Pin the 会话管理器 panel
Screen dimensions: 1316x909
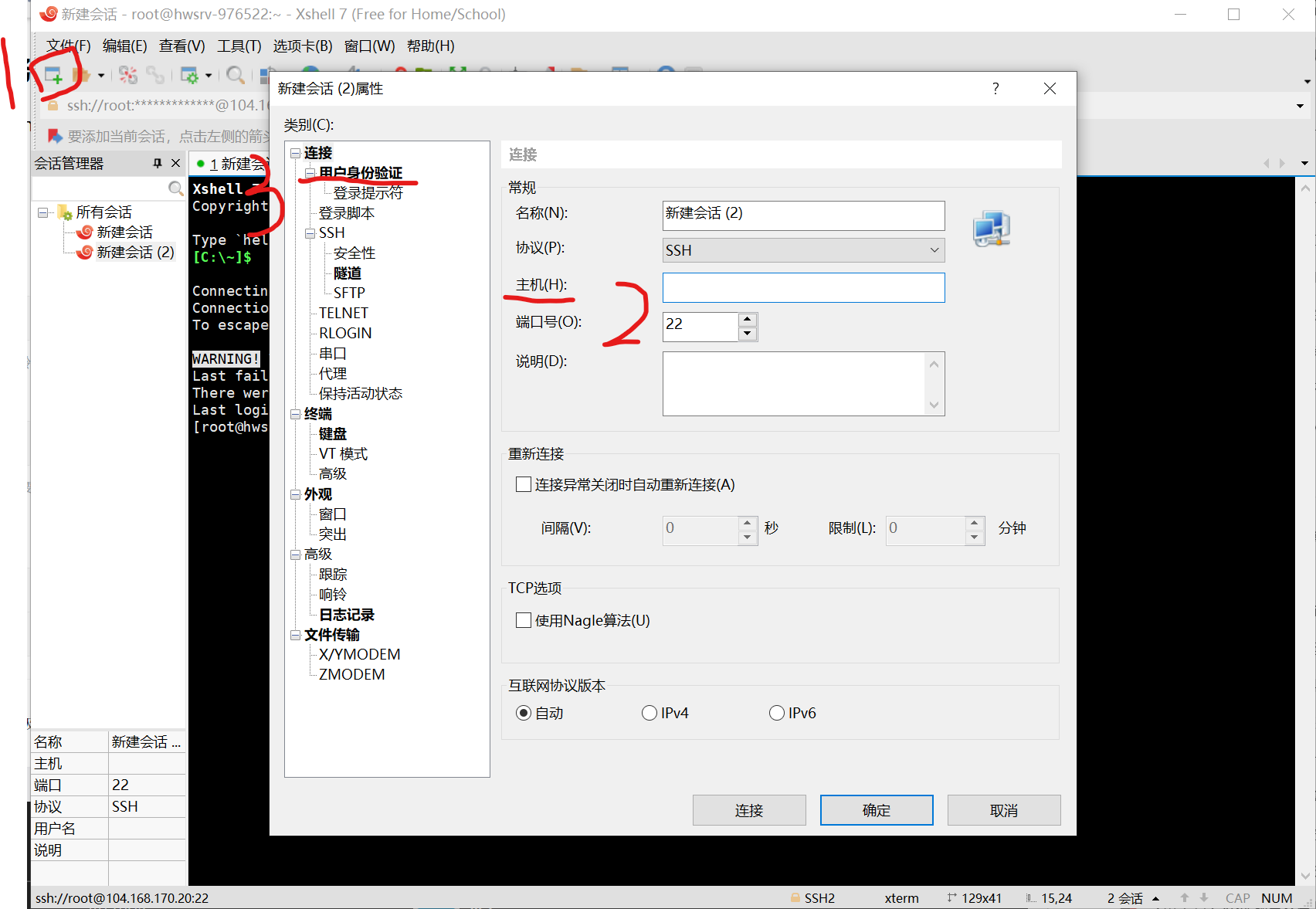pos(158,163)
